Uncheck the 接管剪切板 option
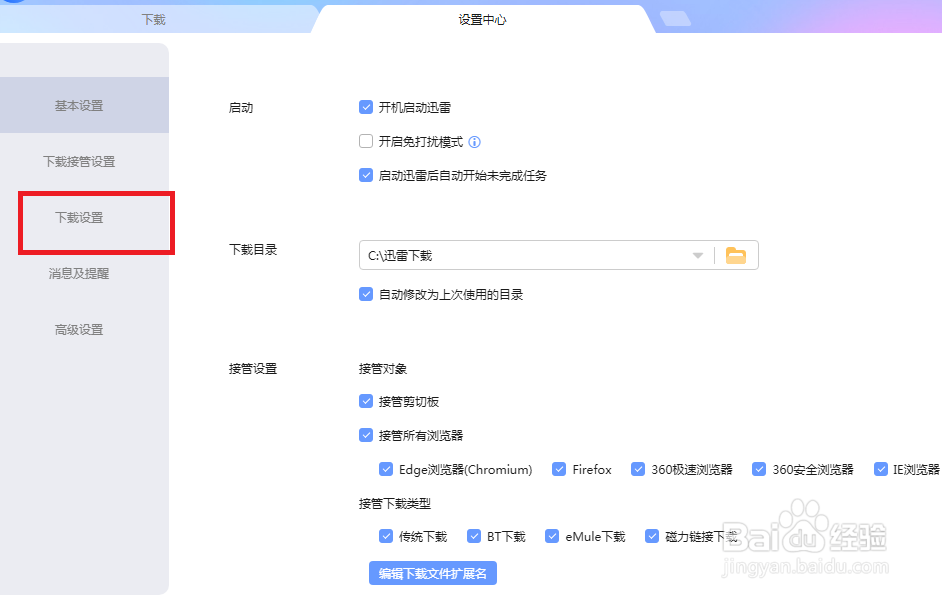Viewport: 942px width, 599px height. click(x=366, y=401)
